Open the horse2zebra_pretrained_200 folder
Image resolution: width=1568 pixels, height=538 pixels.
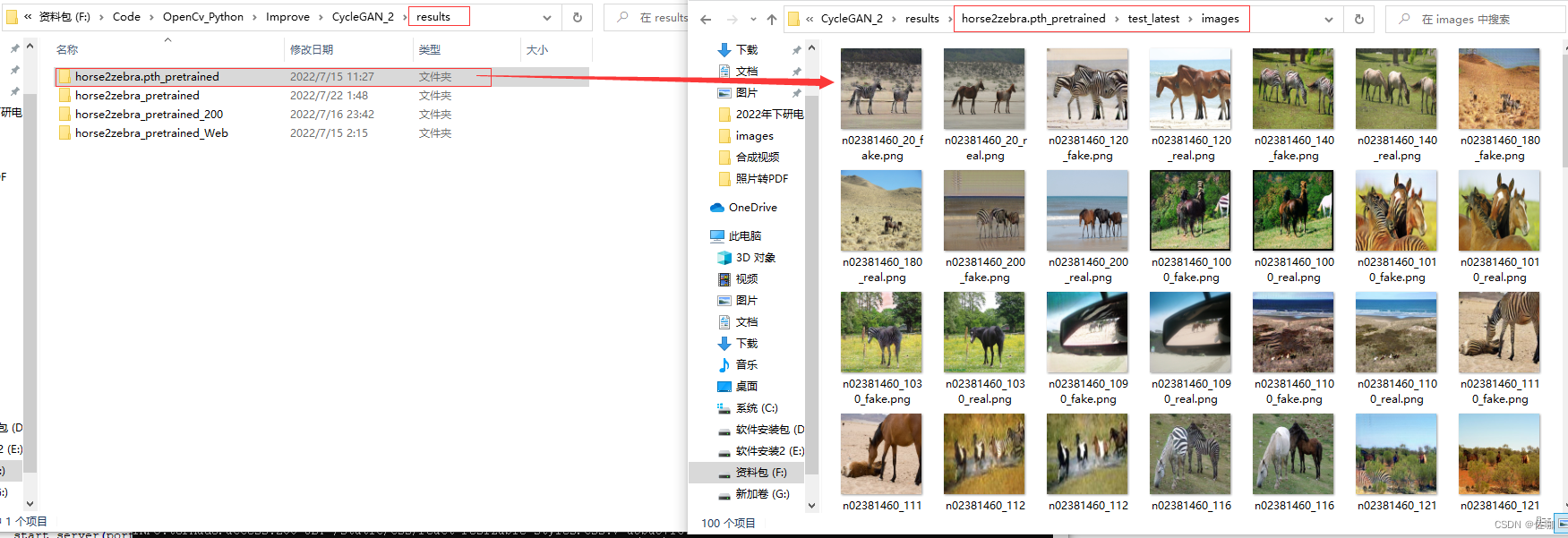click(149, 115)
